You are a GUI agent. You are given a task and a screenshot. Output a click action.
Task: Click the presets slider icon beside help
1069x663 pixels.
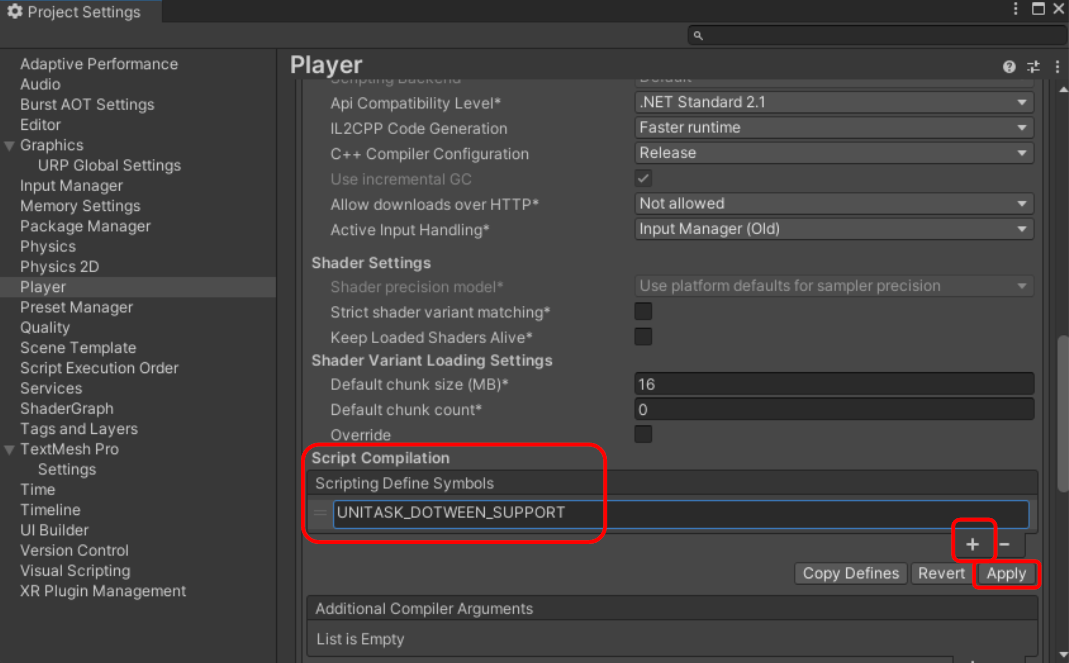coord(1033,66)
